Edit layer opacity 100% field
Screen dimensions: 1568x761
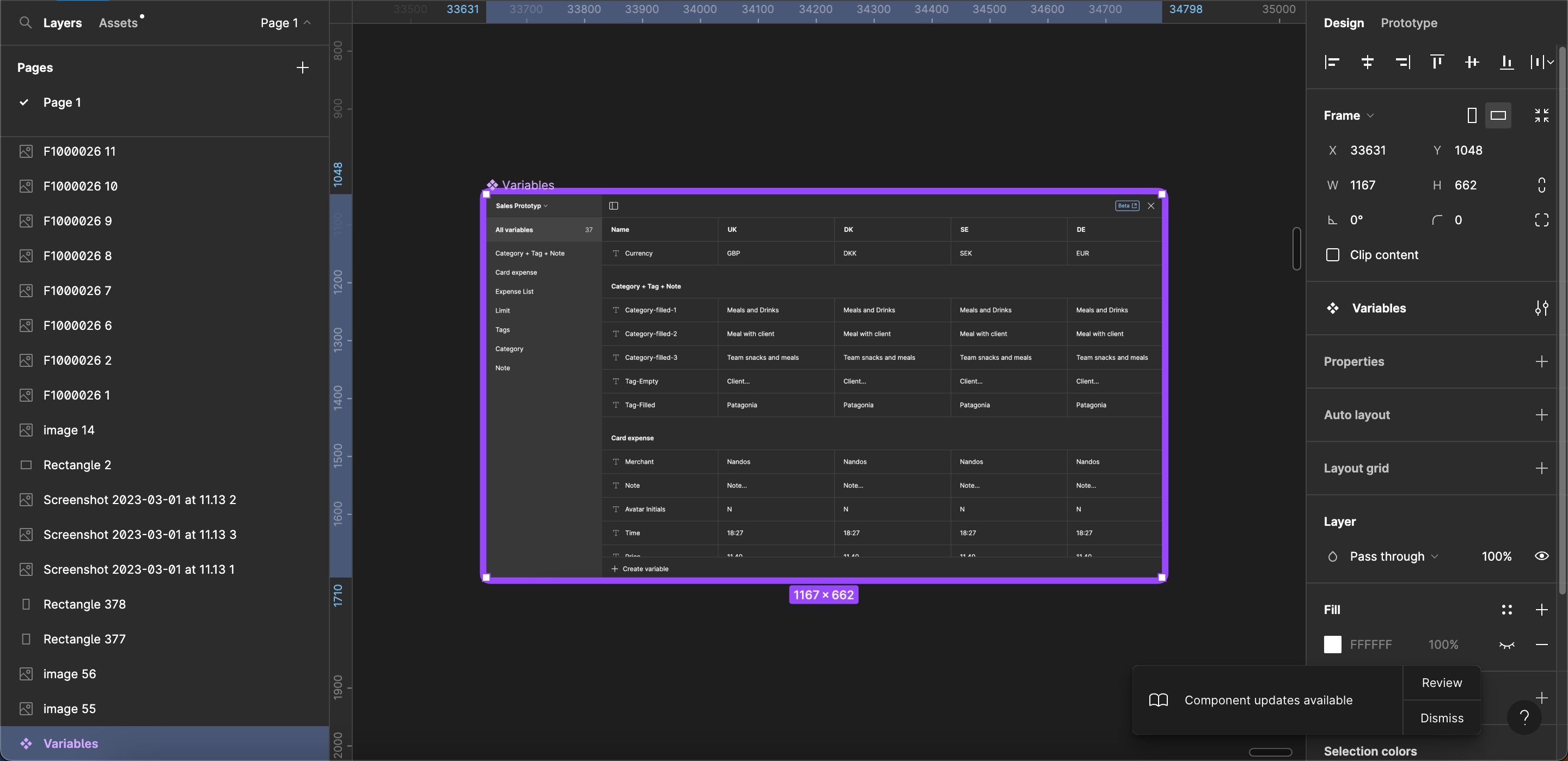(1496, 556)
